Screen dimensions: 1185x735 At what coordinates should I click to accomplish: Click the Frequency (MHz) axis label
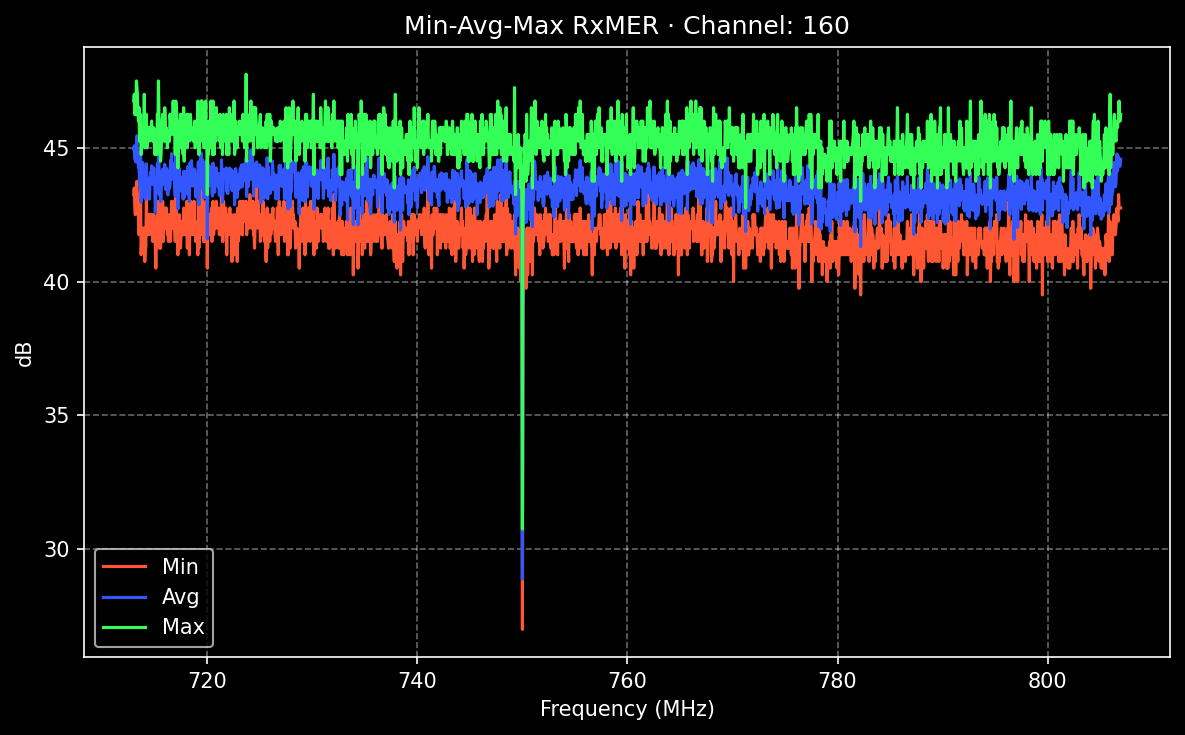627,708
